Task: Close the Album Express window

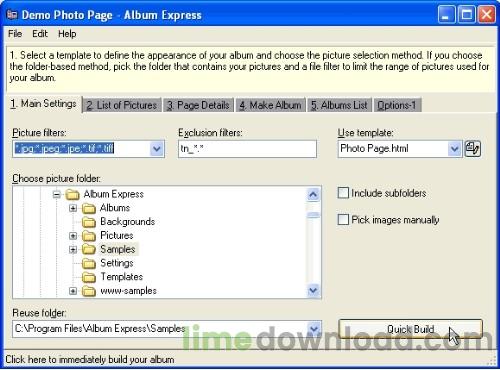Action: (x=487, y=15)
